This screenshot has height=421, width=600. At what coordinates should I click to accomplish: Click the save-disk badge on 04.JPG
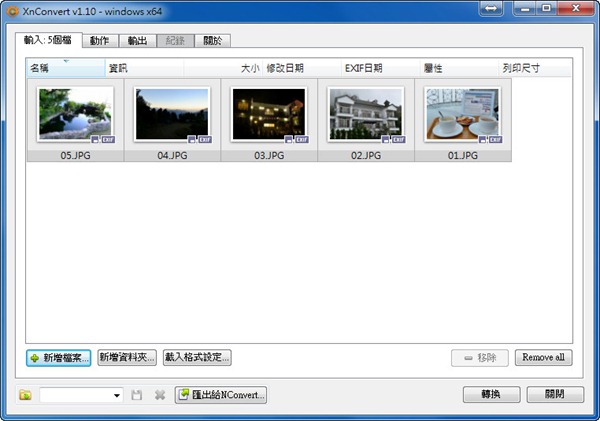click(192, 139)
